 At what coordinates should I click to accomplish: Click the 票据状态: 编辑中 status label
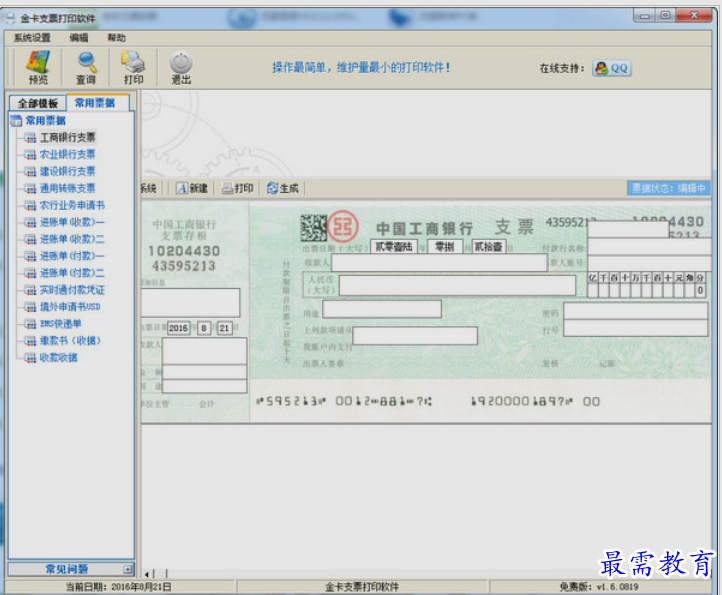point(669,188)
